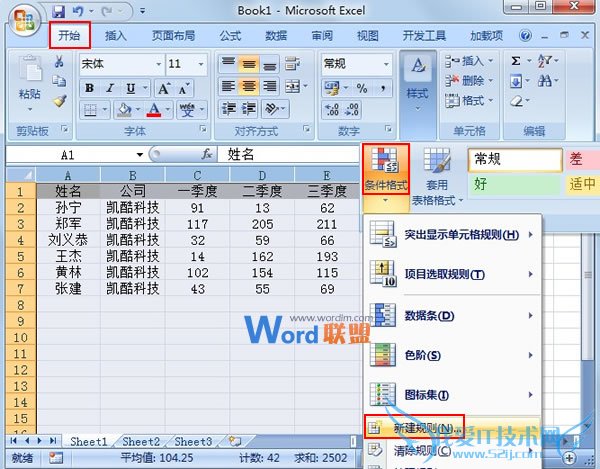
Task: Choose 突出显示单元格规则 menu item
Action: click(452, 234)
